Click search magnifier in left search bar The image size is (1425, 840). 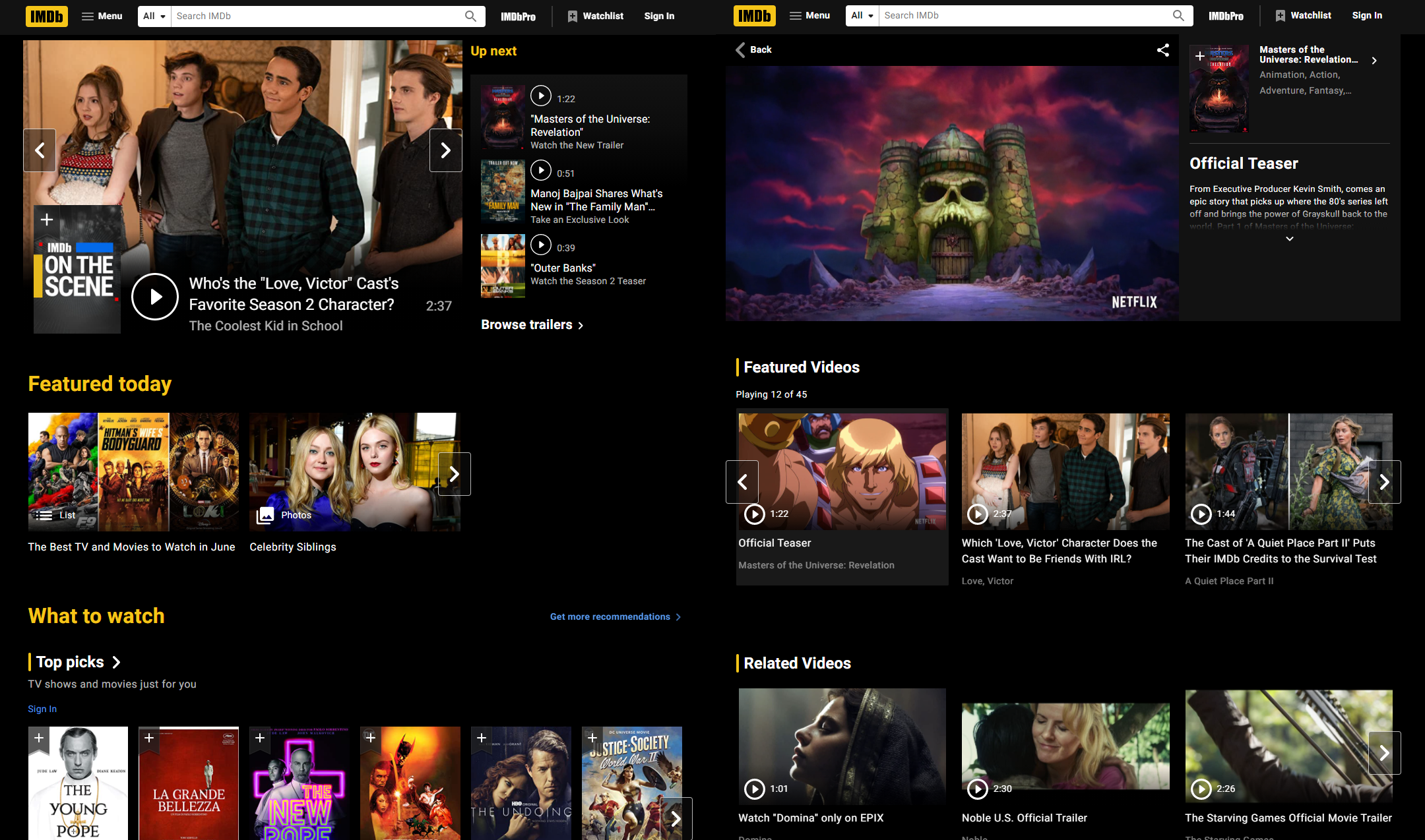[470, 16]
